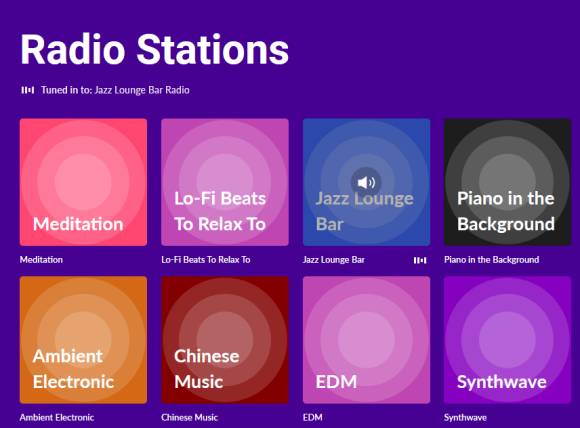580x428 pixels.
Task: Click the Jazz Lounge Bar caption link
Action: pyautogui.click(x=334, y=260)
